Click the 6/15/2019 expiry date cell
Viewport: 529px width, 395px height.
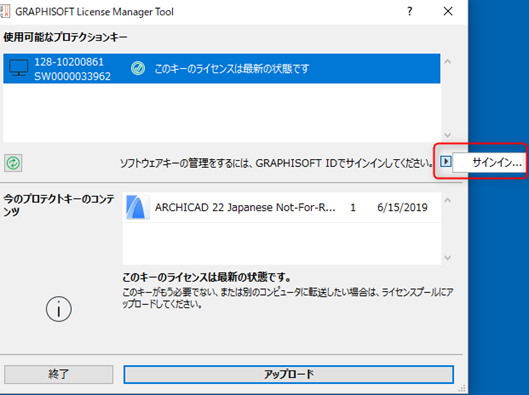point(402,207)
